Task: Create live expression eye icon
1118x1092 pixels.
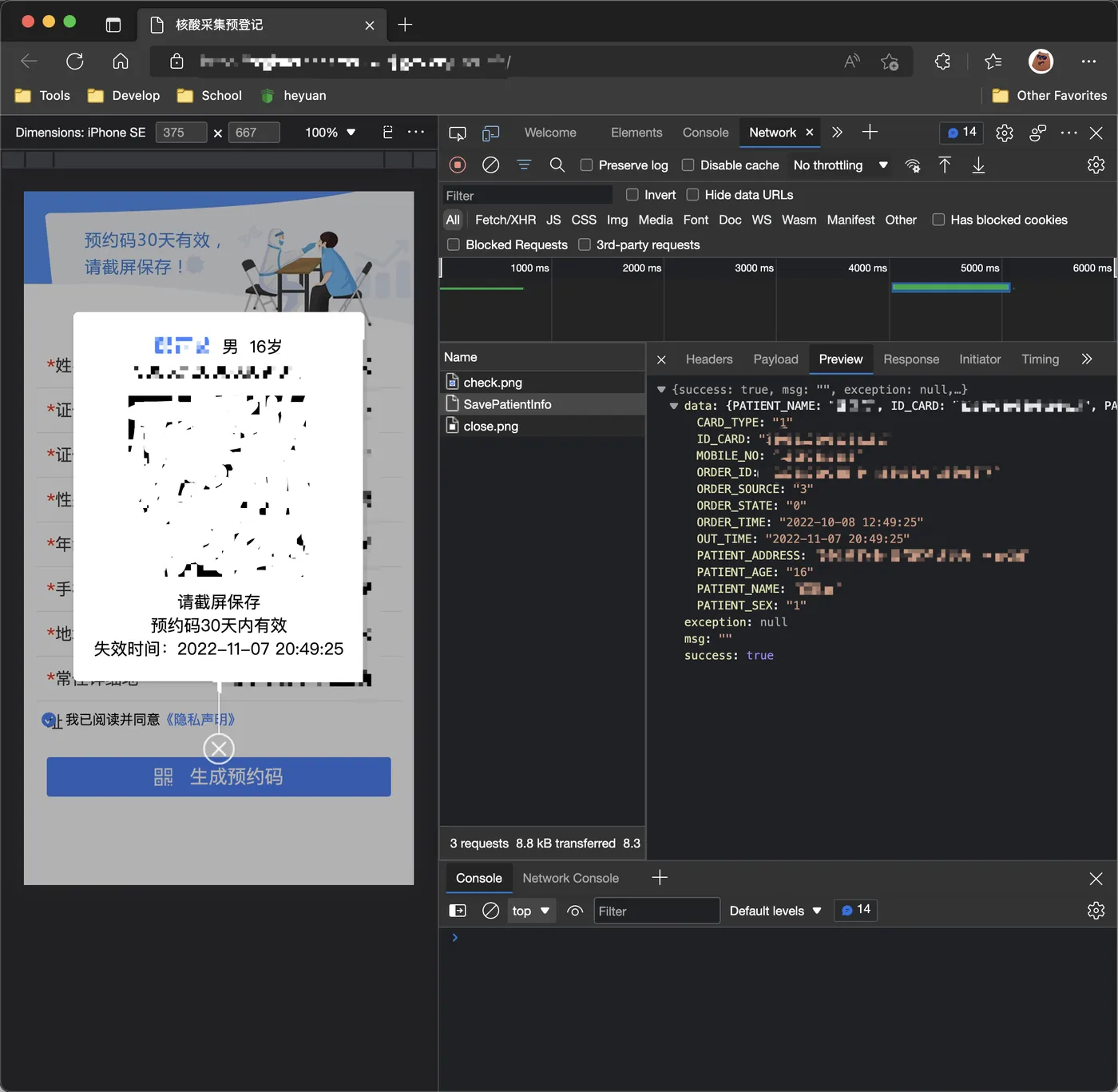Action: [575, 911]
